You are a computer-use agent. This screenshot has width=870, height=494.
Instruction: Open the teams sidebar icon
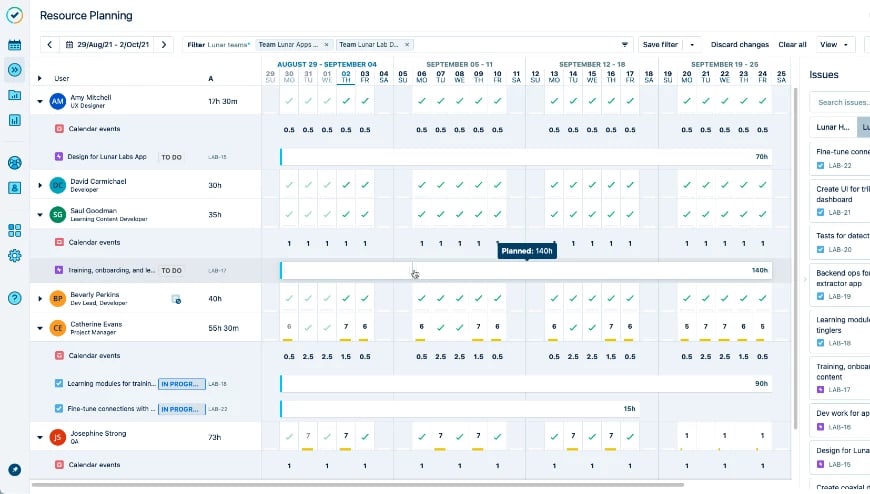click(14, 163)
